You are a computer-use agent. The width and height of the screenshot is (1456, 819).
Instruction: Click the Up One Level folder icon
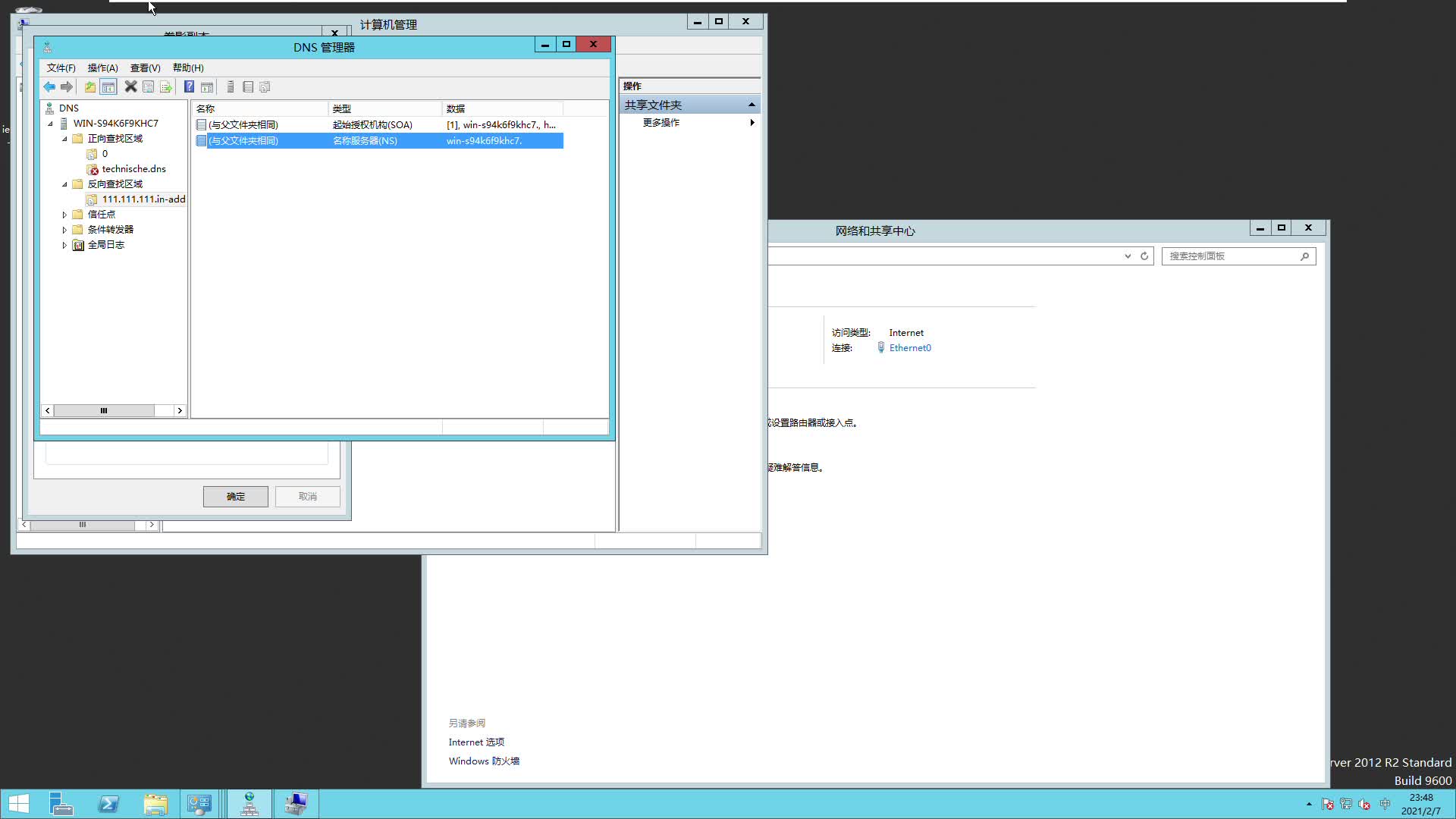[89, 86]
